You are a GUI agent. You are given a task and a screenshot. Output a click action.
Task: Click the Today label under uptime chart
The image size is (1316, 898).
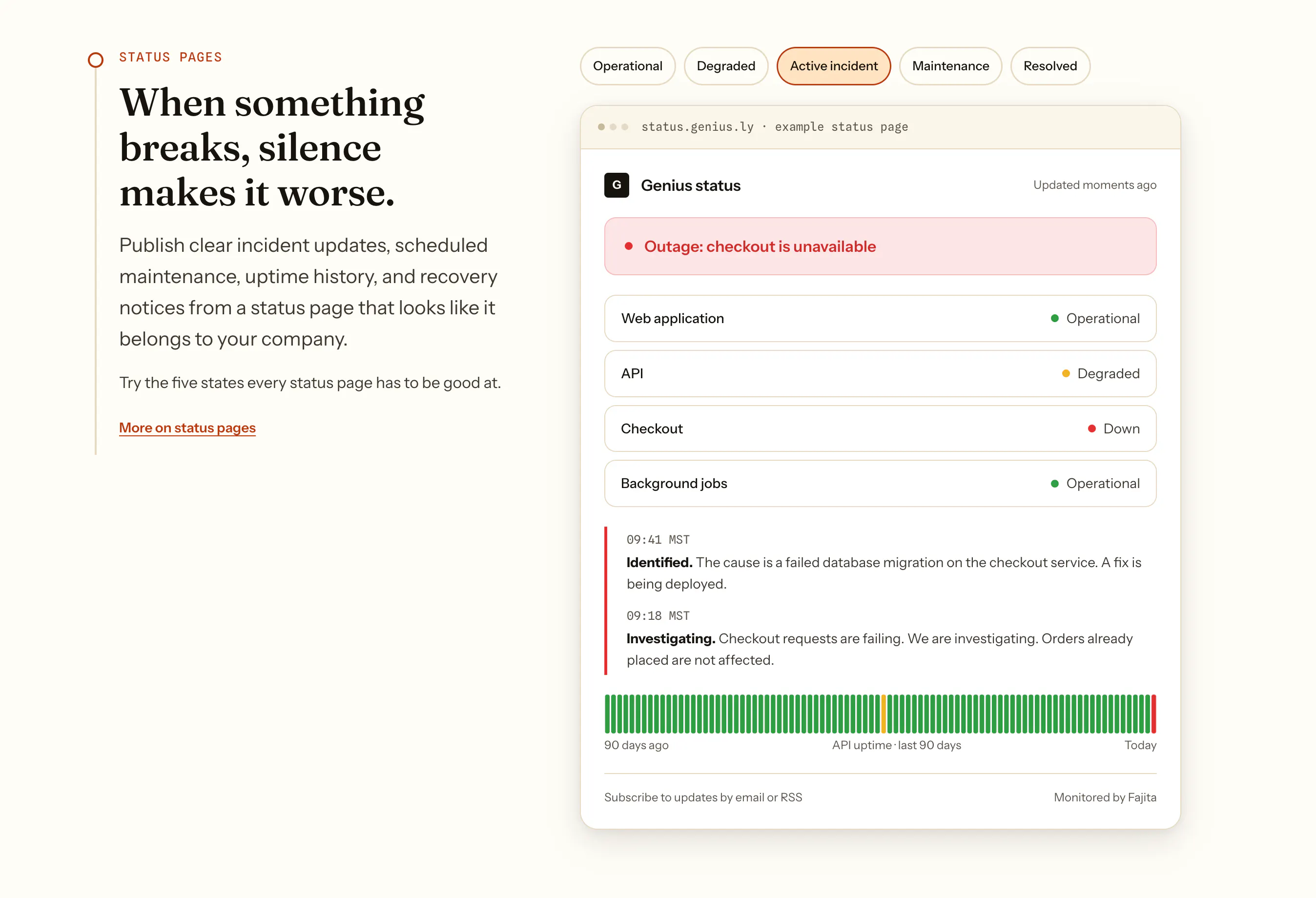(1140, 745)
